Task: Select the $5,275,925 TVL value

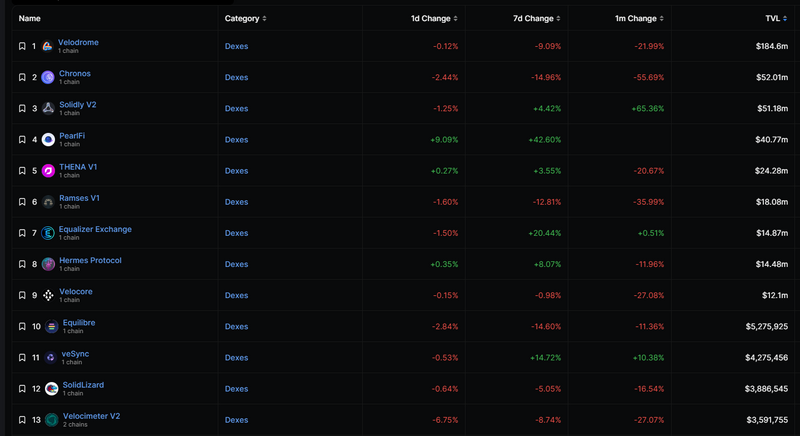Action: [766, 326]
